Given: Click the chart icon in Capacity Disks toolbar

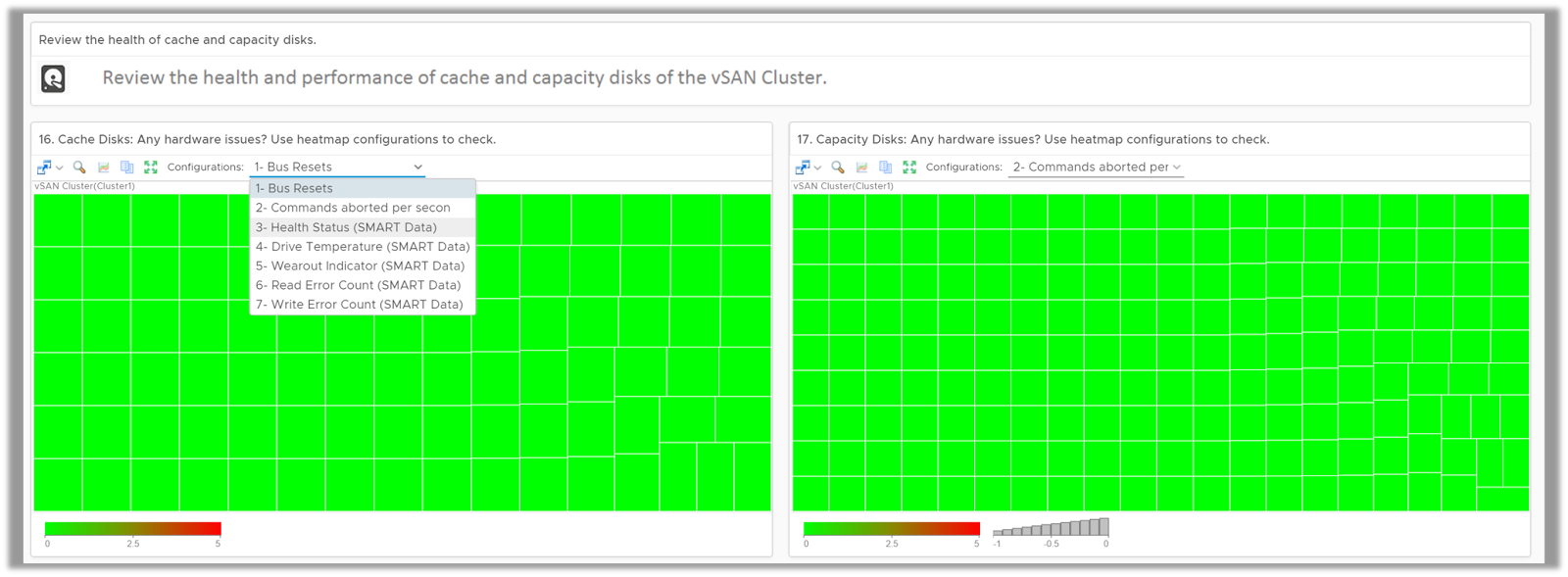Looking at the screenshot, I should pyautogui.click(x=862, y=168).
